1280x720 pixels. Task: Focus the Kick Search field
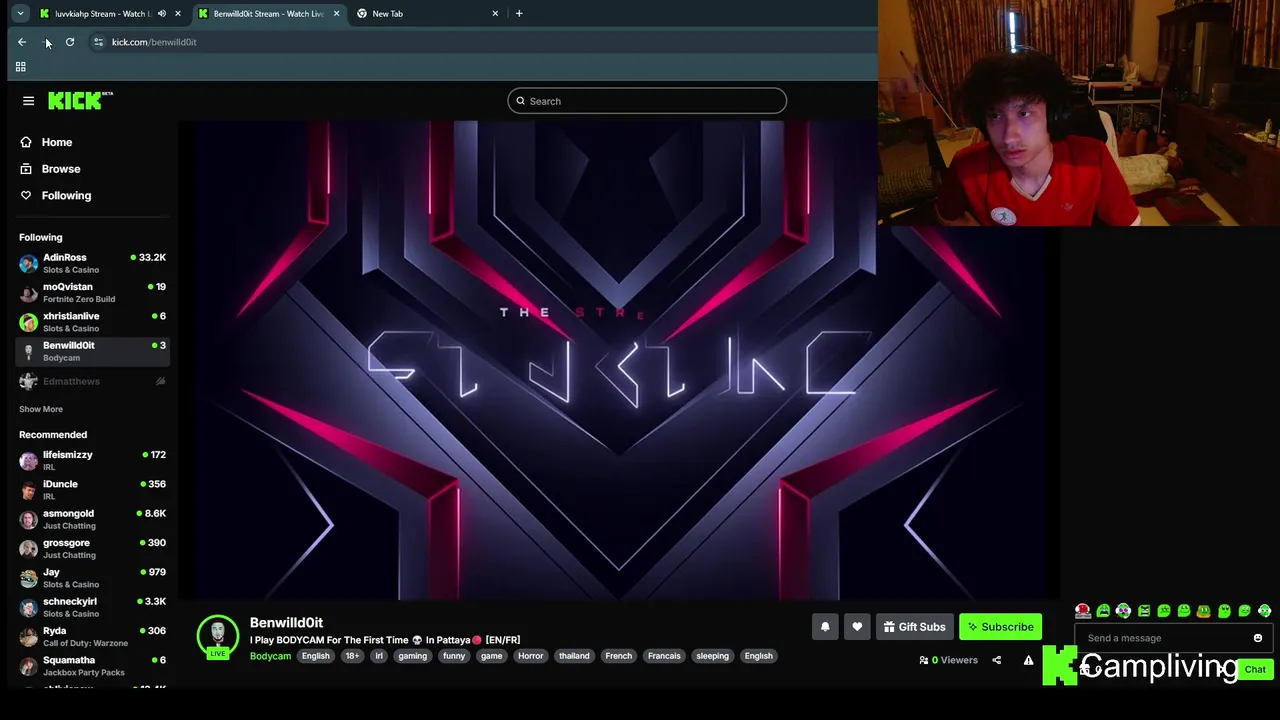(647, 101)
